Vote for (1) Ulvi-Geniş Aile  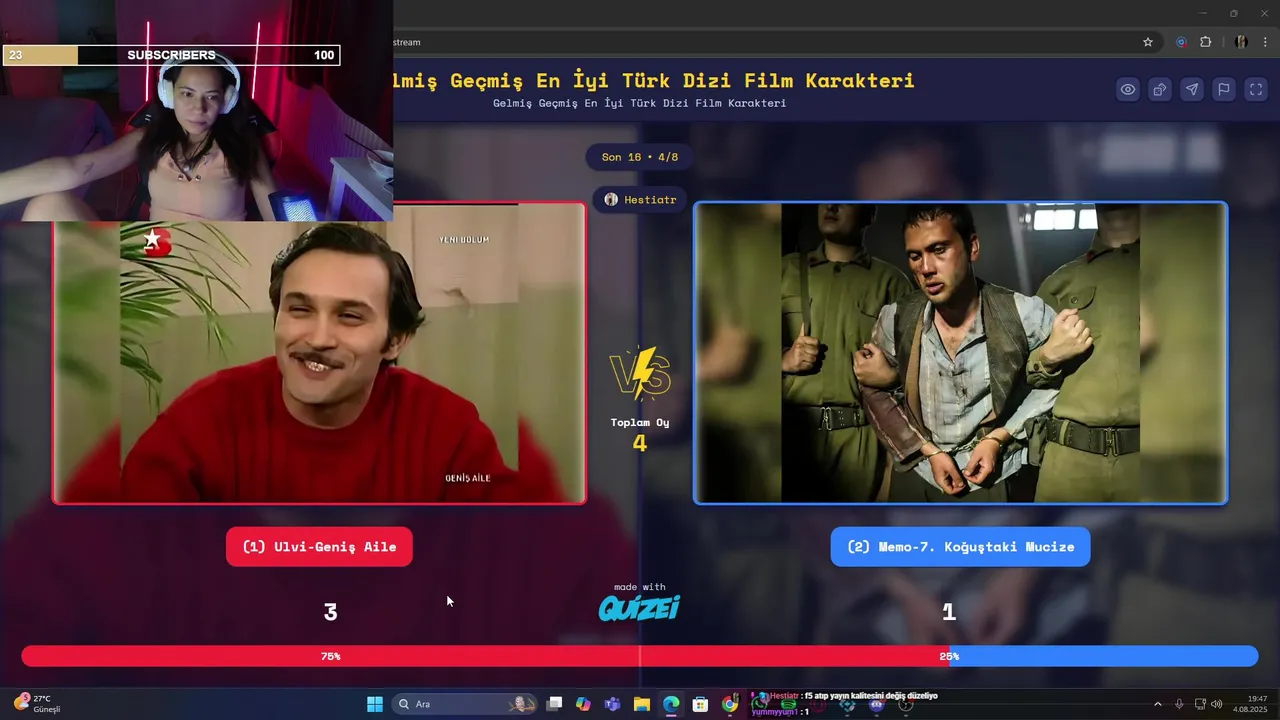pos(319,547)
